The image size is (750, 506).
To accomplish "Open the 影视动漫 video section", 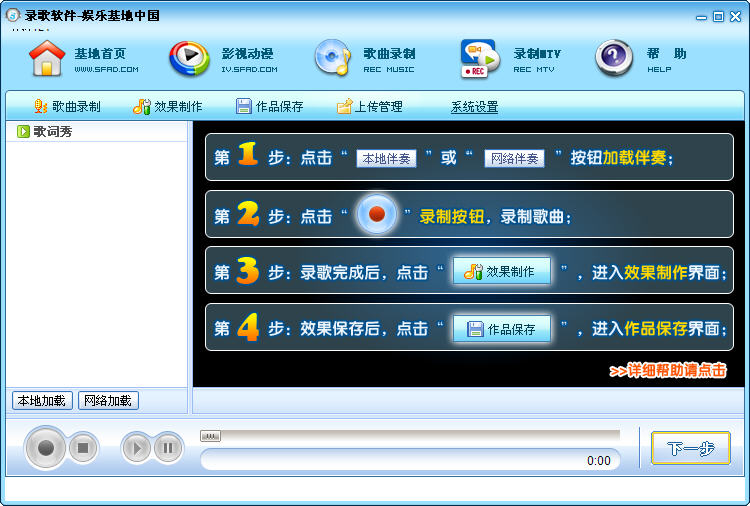I will point(189,58).
